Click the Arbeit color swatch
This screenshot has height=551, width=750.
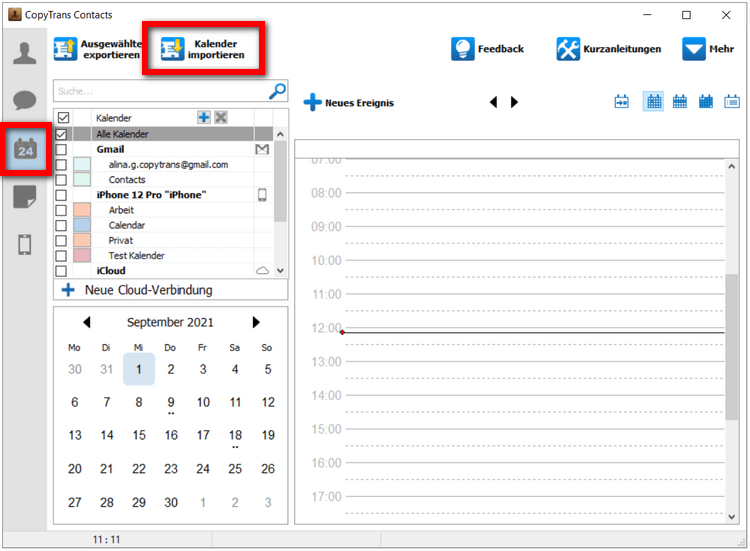pyautogui.click(x=82, y=210)
